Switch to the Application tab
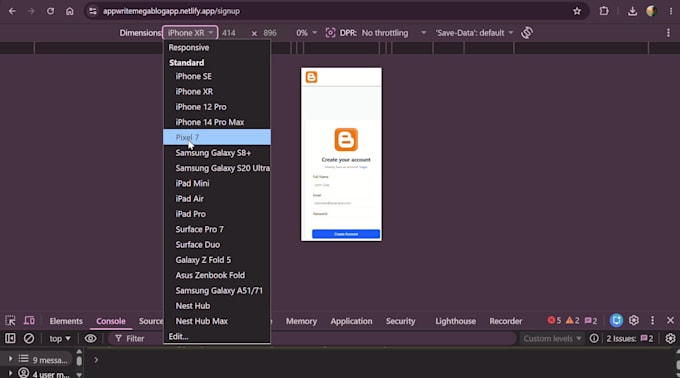This screenshot has width=680, height=378. point(351,321)
